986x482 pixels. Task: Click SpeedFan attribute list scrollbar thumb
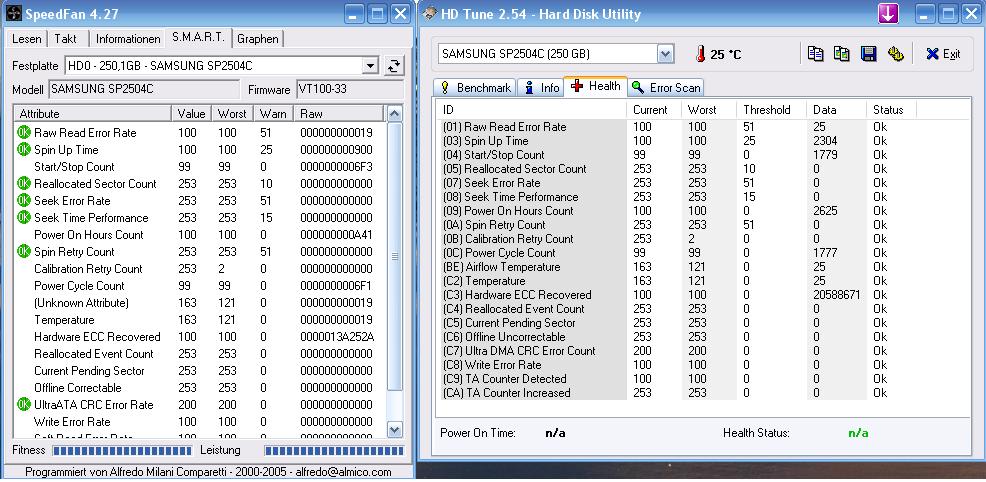click(x=394, y=256)
